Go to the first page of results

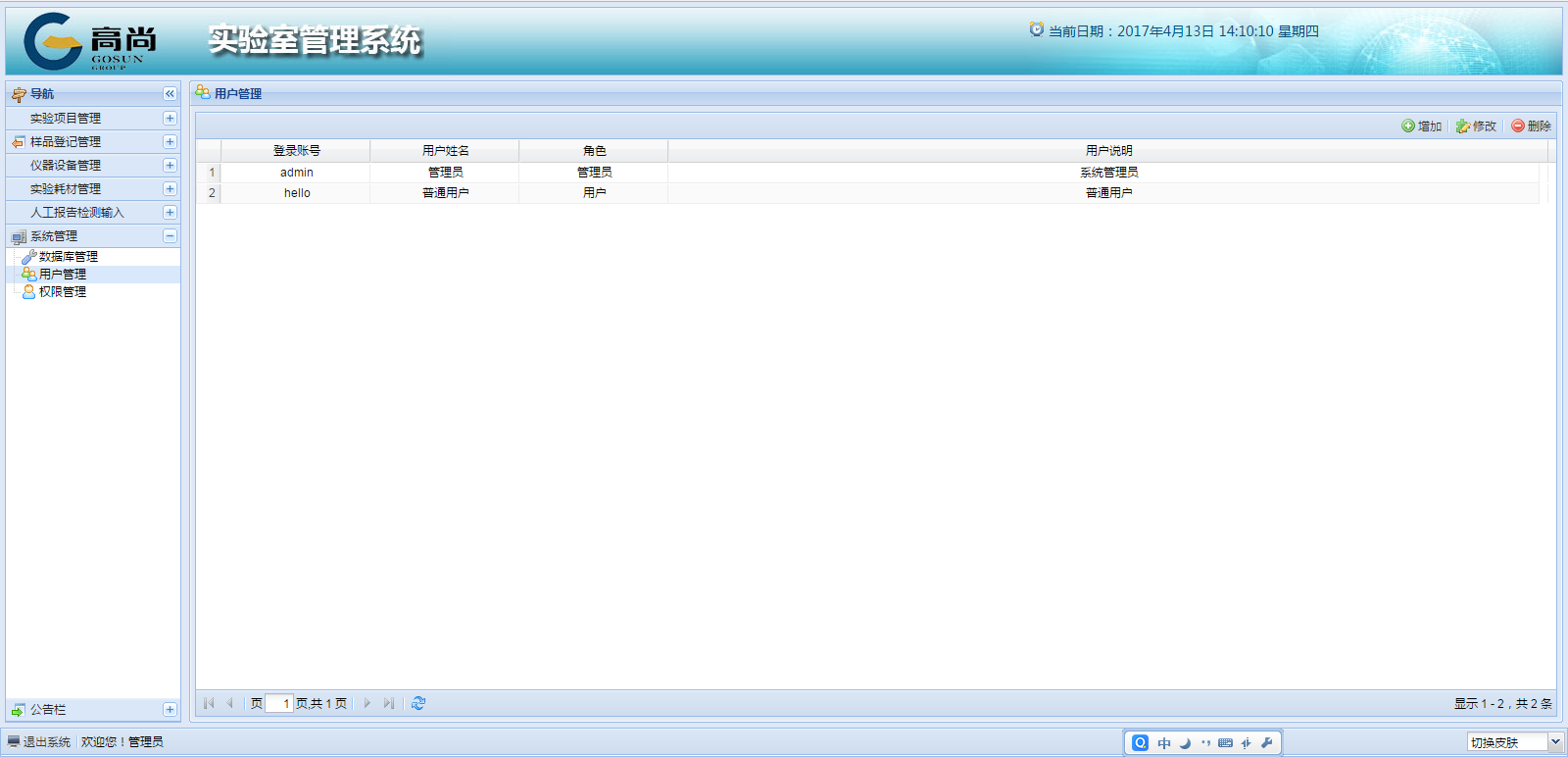coord(209,703)
